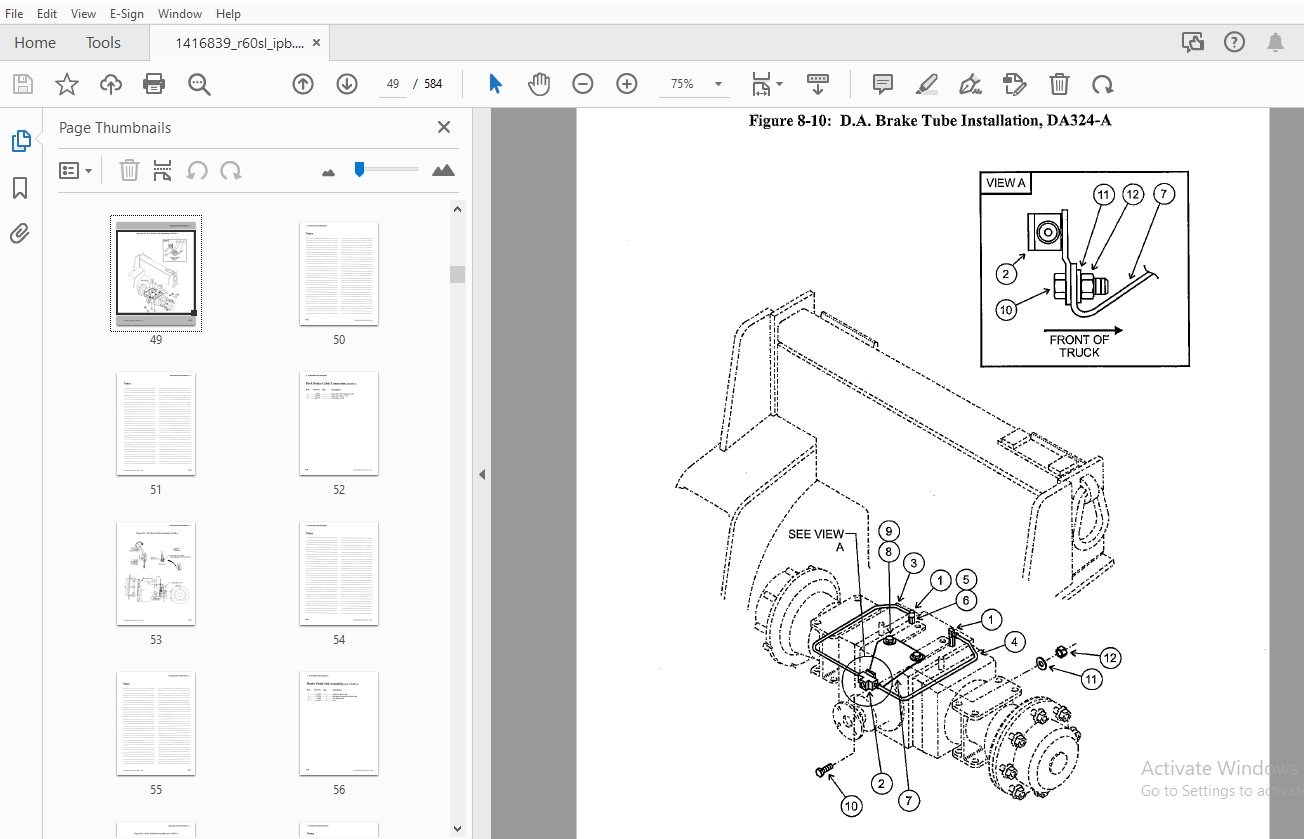Select page 56 thumbnail
Viewport: 1304px width, 839px height.
339,723
